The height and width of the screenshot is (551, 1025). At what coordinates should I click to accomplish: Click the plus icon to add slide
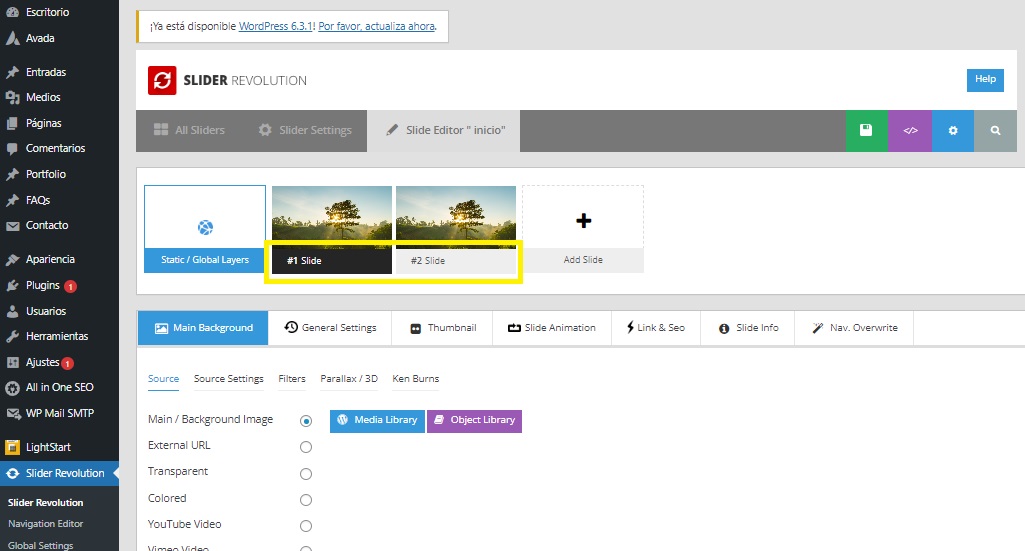583,221
